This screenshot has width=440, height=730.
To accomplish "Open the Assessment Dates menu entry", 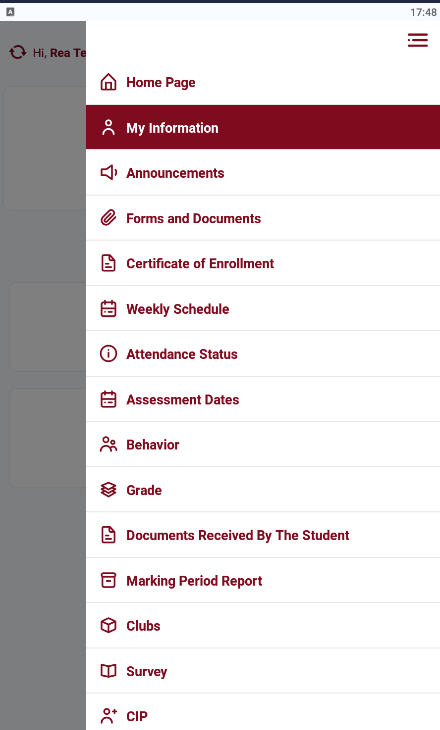I will [x=263, y=399].
